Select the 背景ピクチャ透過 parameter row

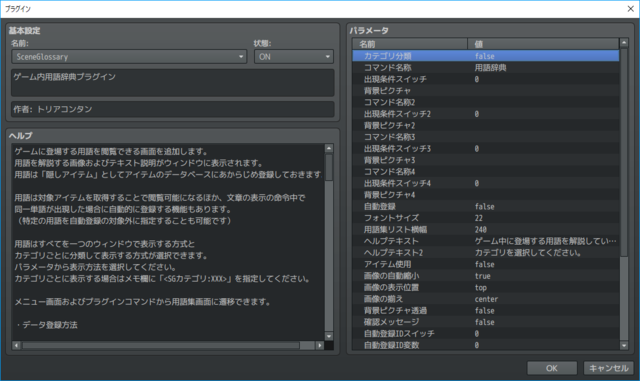pos(486,310)
